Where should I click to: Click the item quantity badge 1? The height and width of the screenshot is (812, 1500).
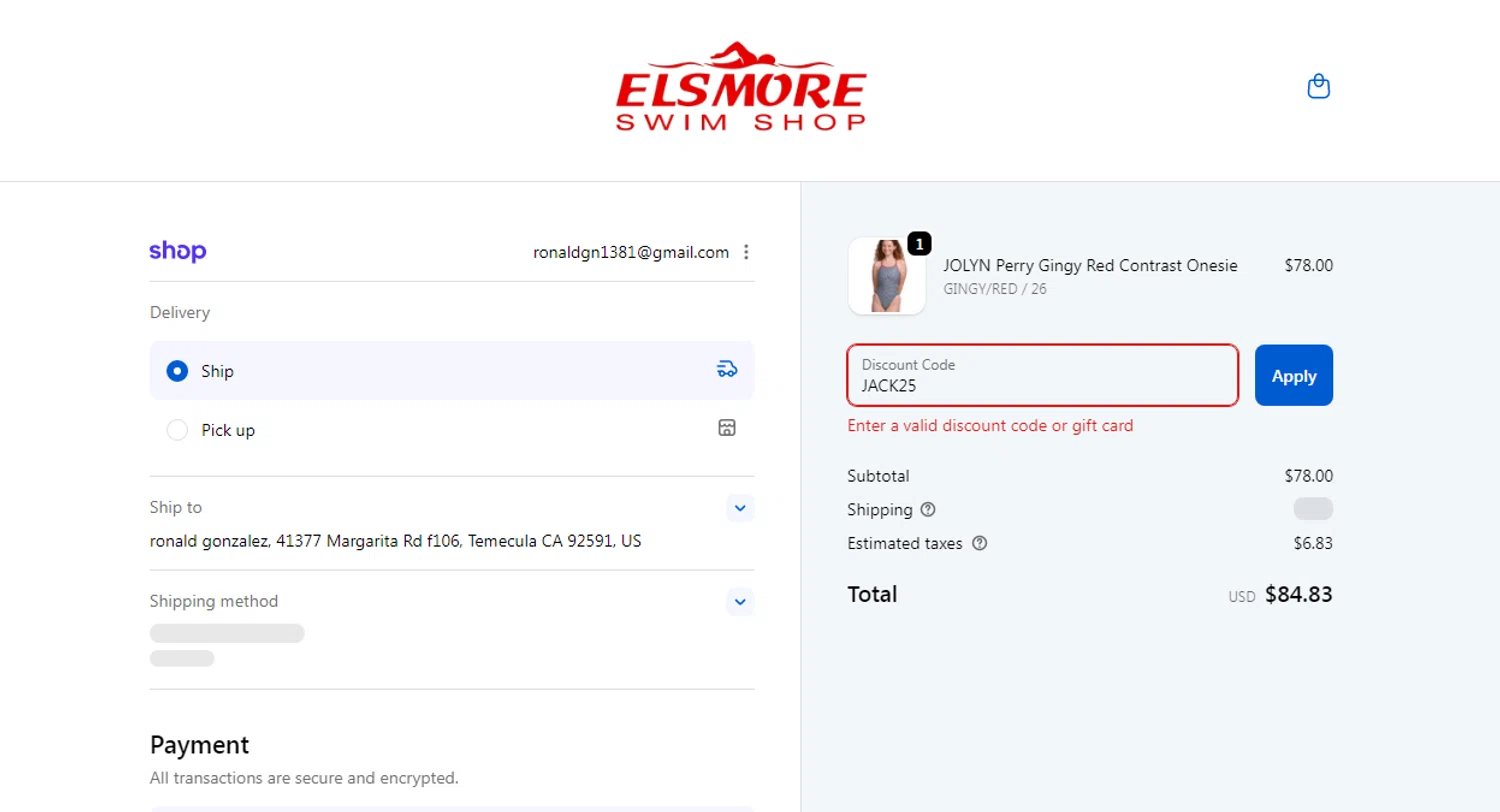[919, 243]
